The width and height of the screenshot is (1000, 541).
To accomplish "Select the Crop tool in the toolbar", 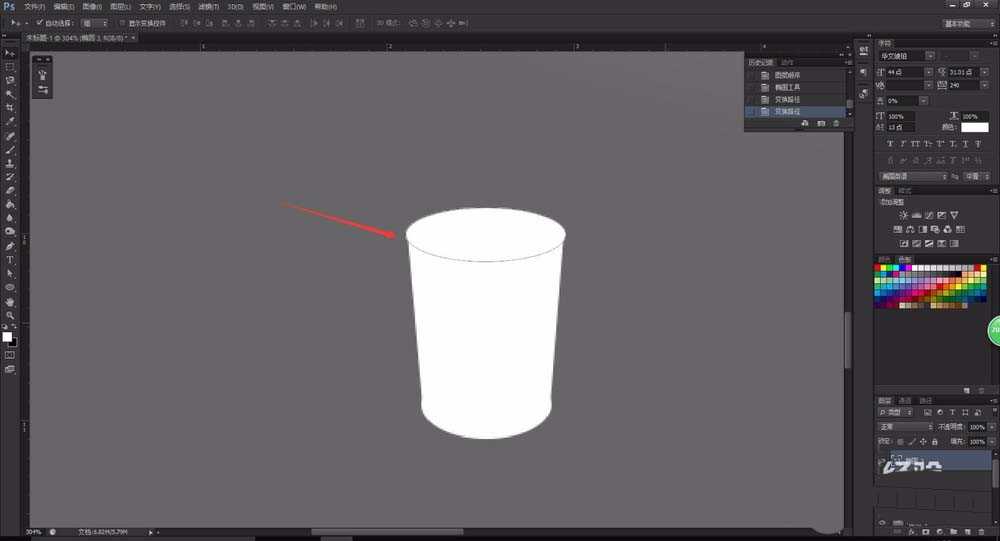I will point(10,107).
